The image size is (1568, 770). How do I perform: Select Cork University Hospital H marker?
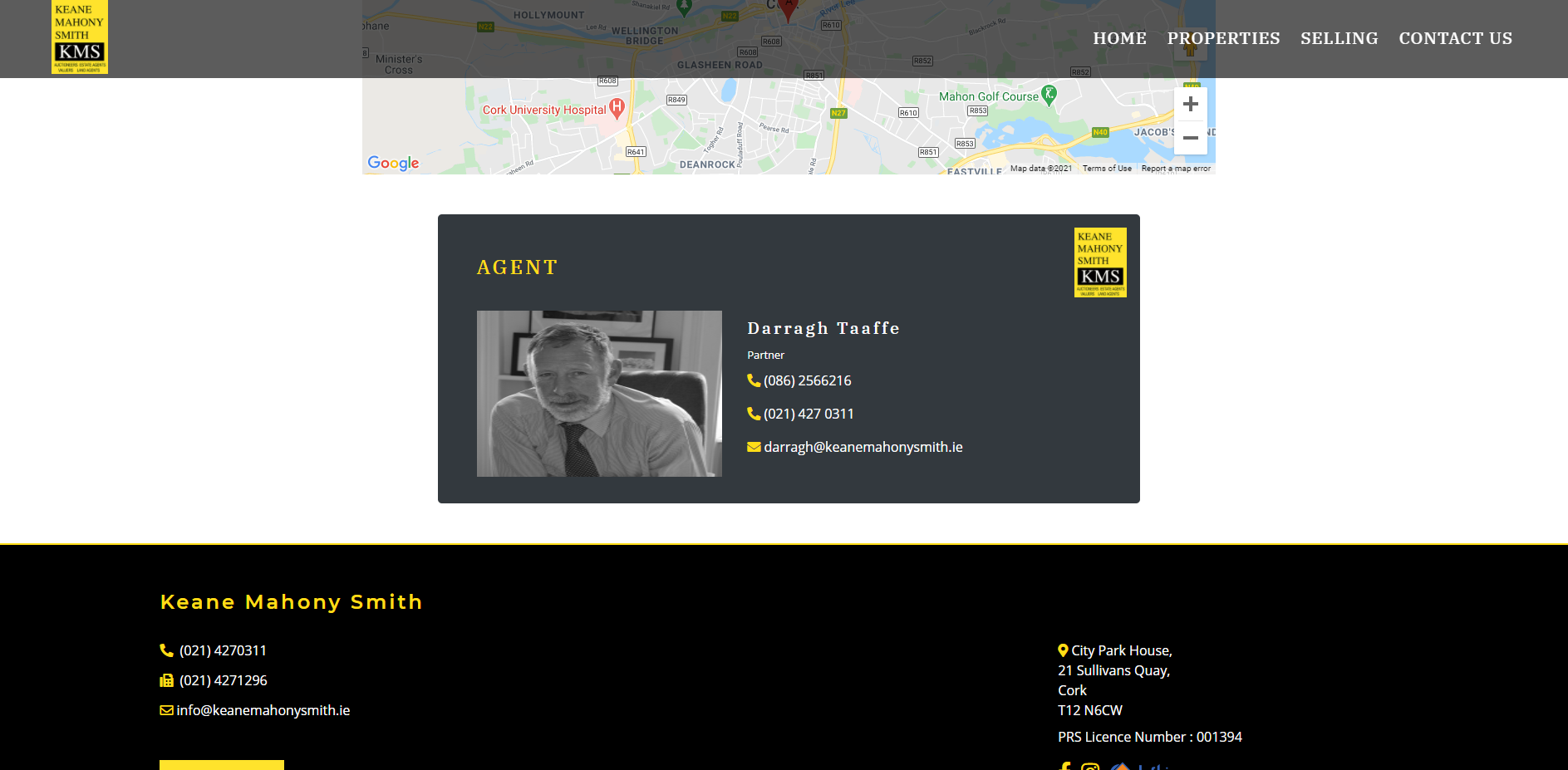[x=617, y=107]
